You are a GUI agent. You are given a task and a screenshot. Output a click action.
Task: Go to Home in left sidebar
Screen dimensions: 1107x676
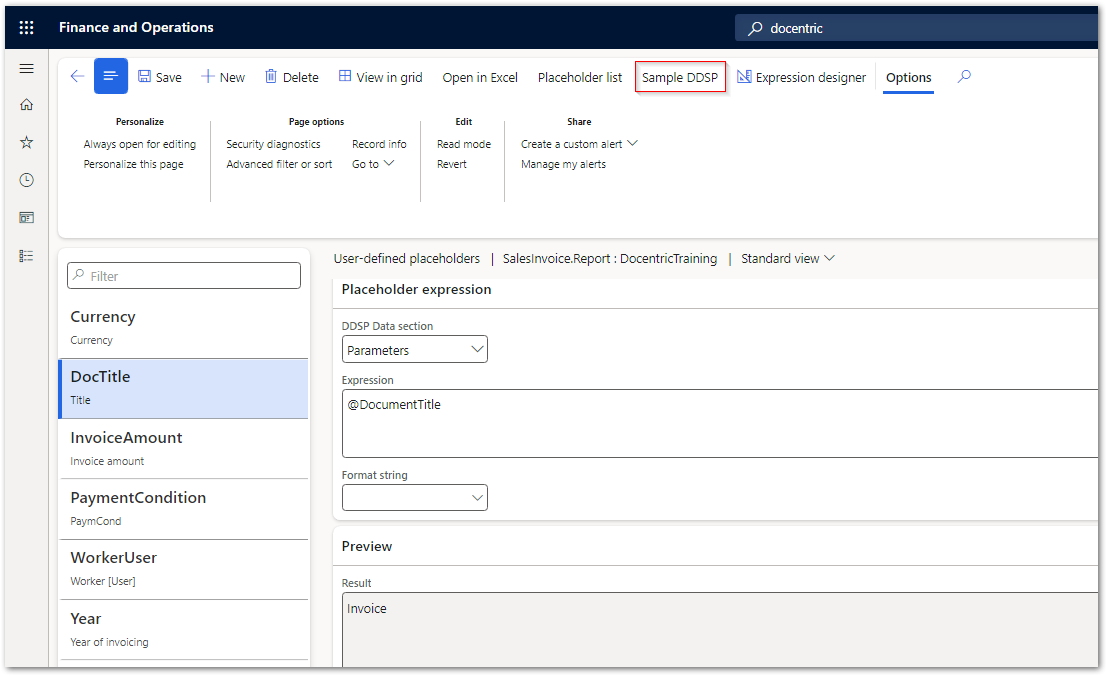26,104
